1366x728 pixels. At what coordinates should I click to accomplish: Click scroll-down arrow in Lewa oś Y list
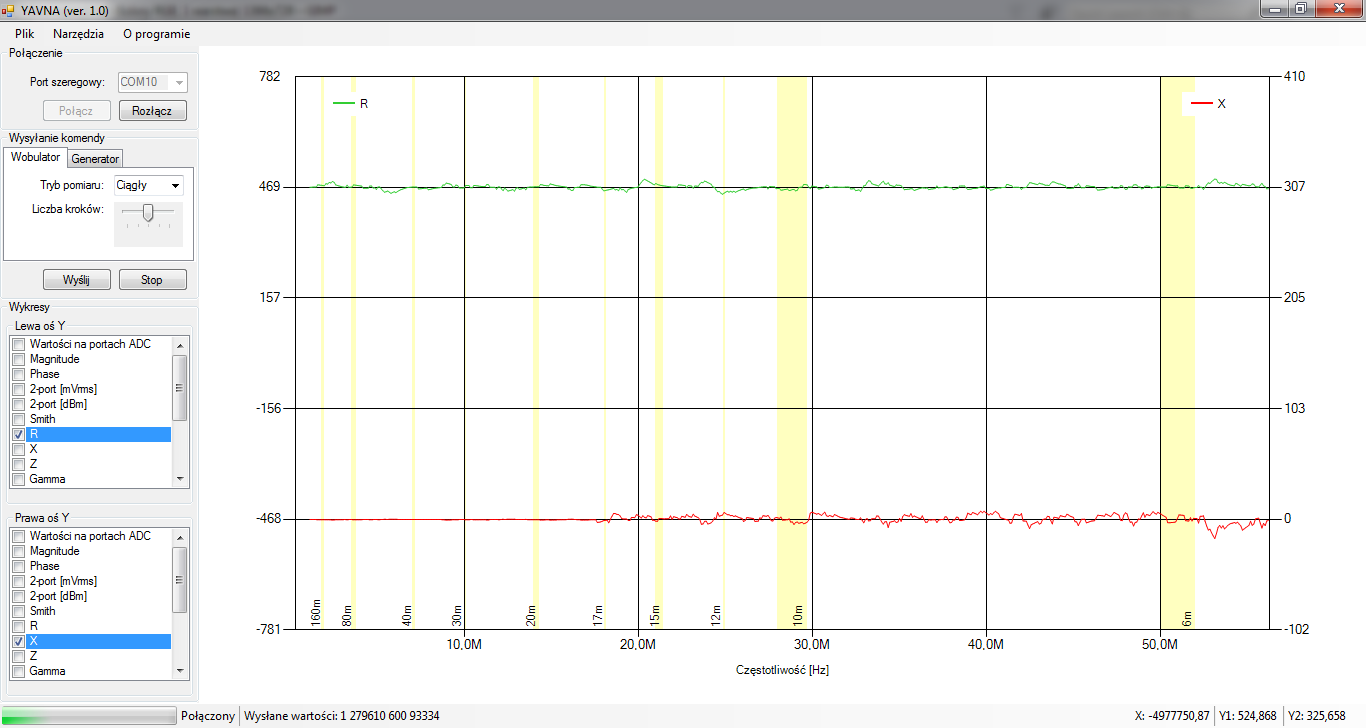(x=180, y=479)
